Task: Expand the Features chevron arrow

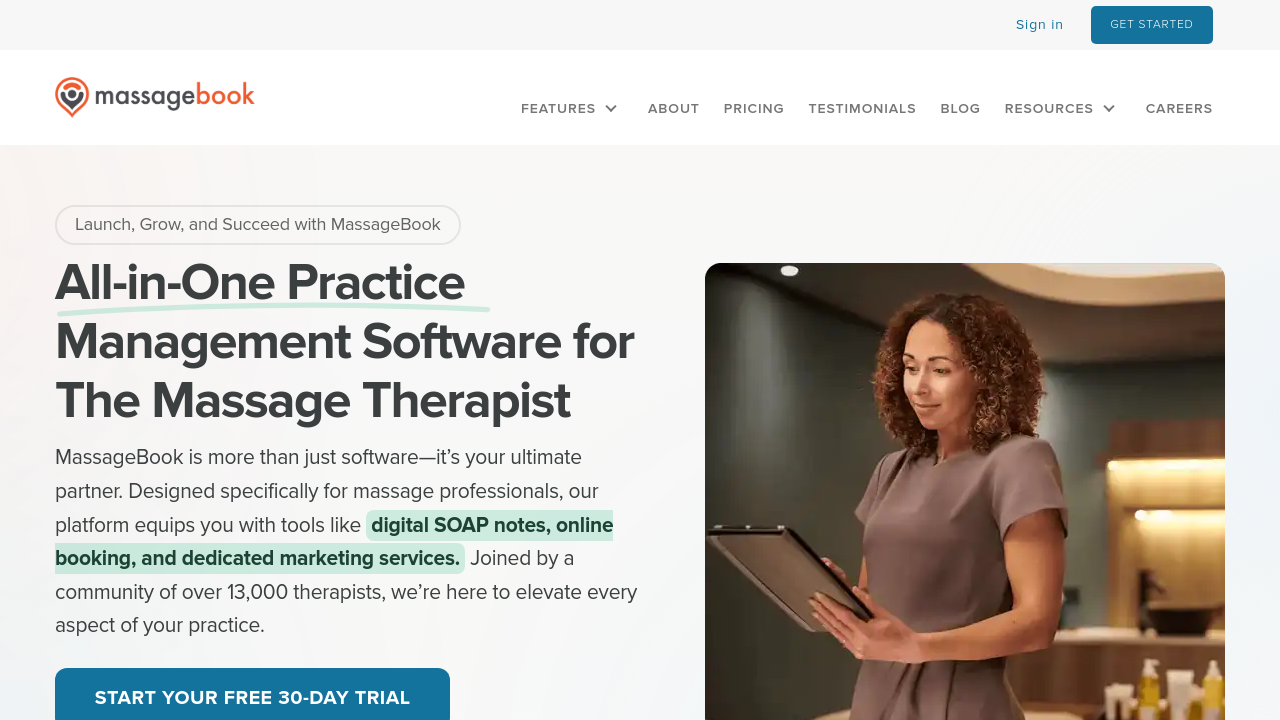Action: [611, 108]
